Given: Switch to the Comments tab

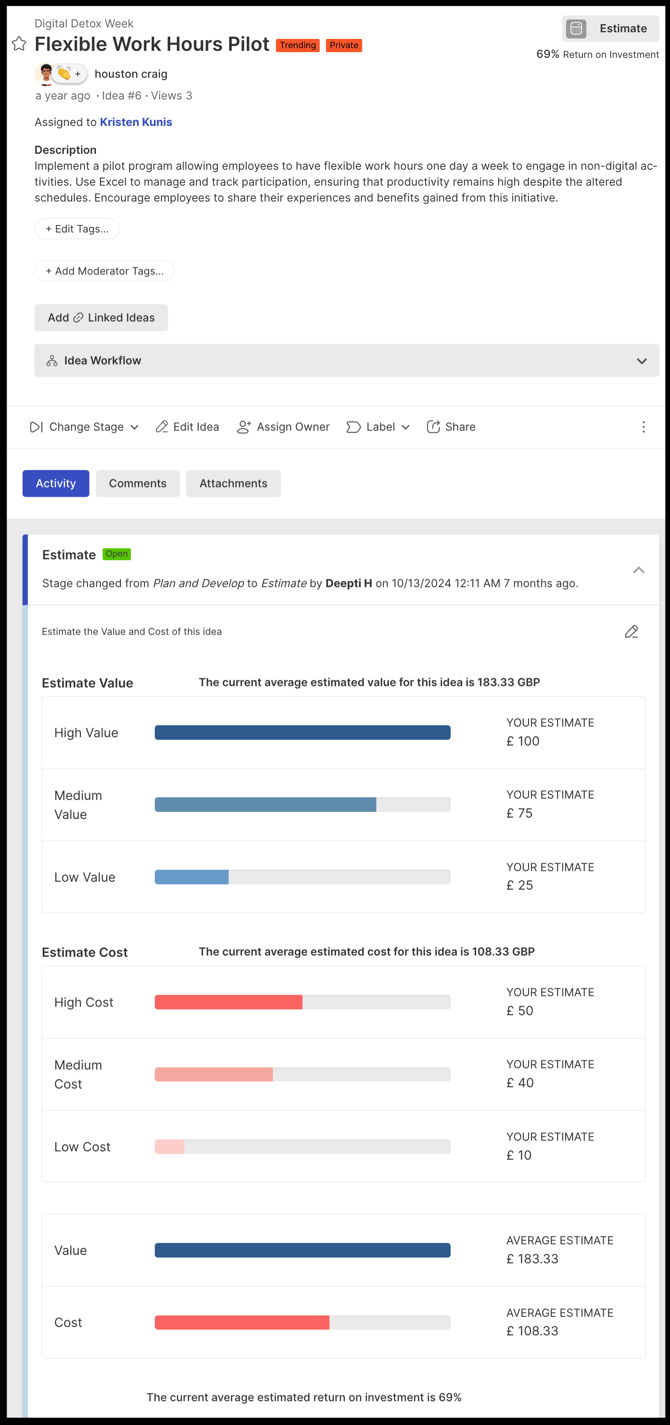Looking at the screenshot, I should pyautogui.click(x=138, y=484).
